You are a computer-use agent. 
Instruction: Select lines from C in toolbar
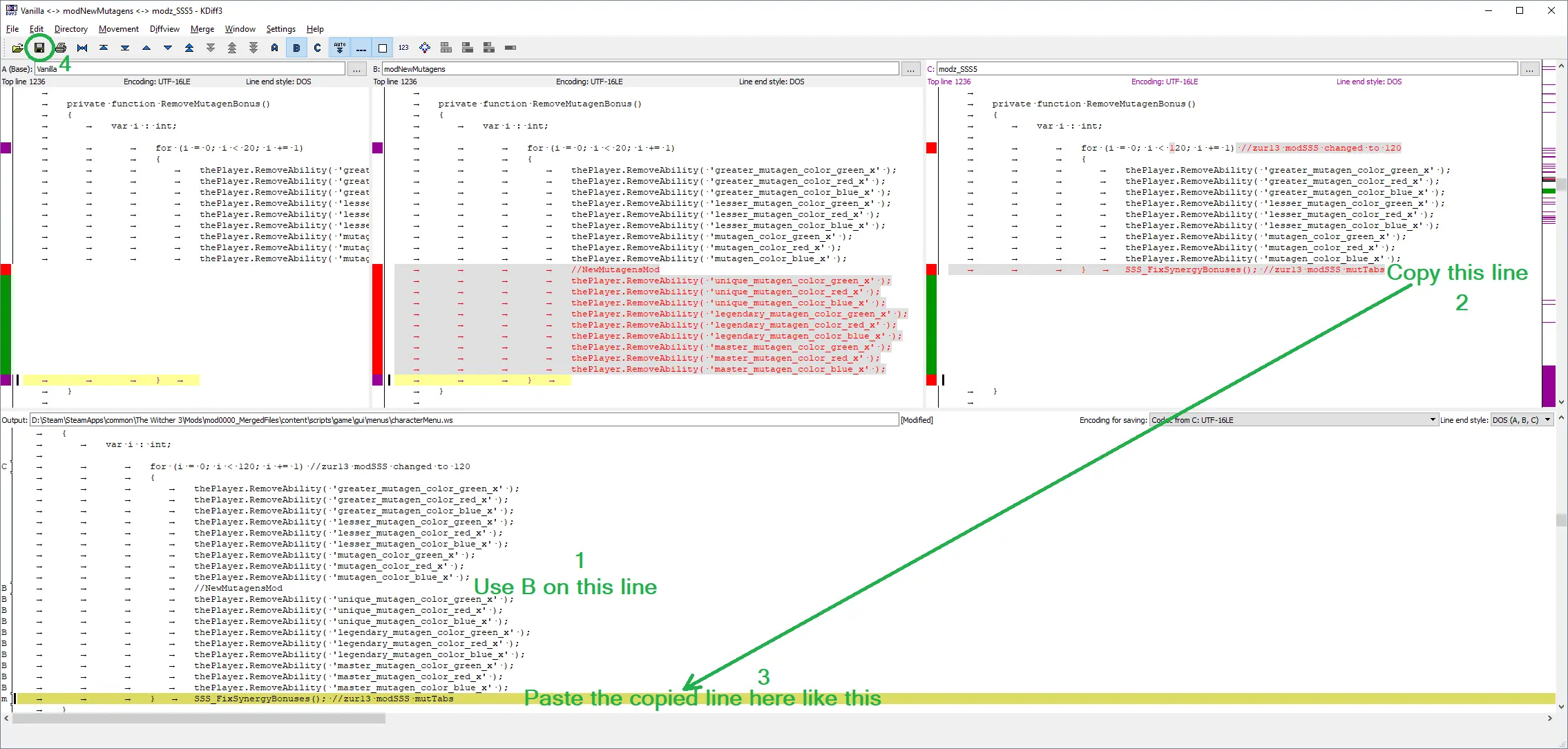coord(318,48)
